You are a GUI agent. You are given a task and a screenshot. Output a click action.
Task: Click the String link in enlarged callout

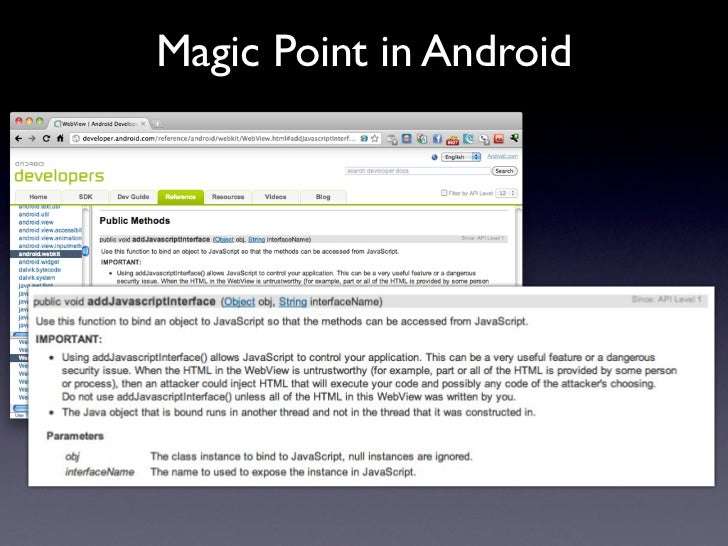coord(292,302)
